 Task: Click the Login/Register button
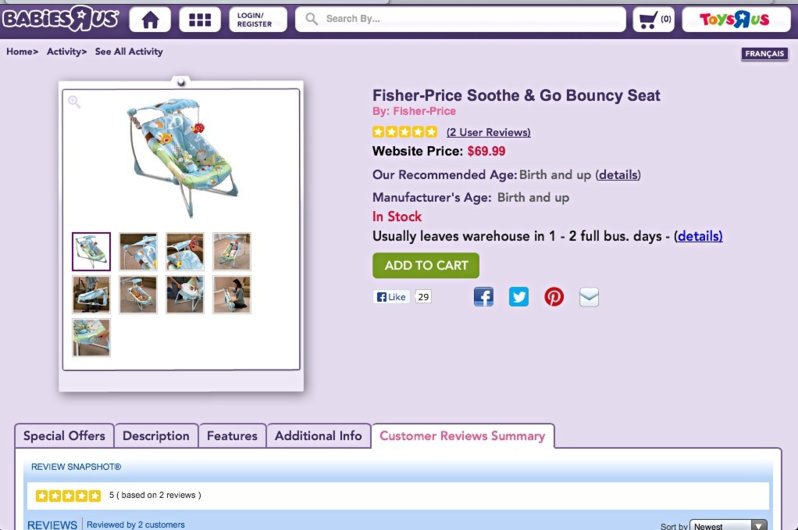point(257,19)
